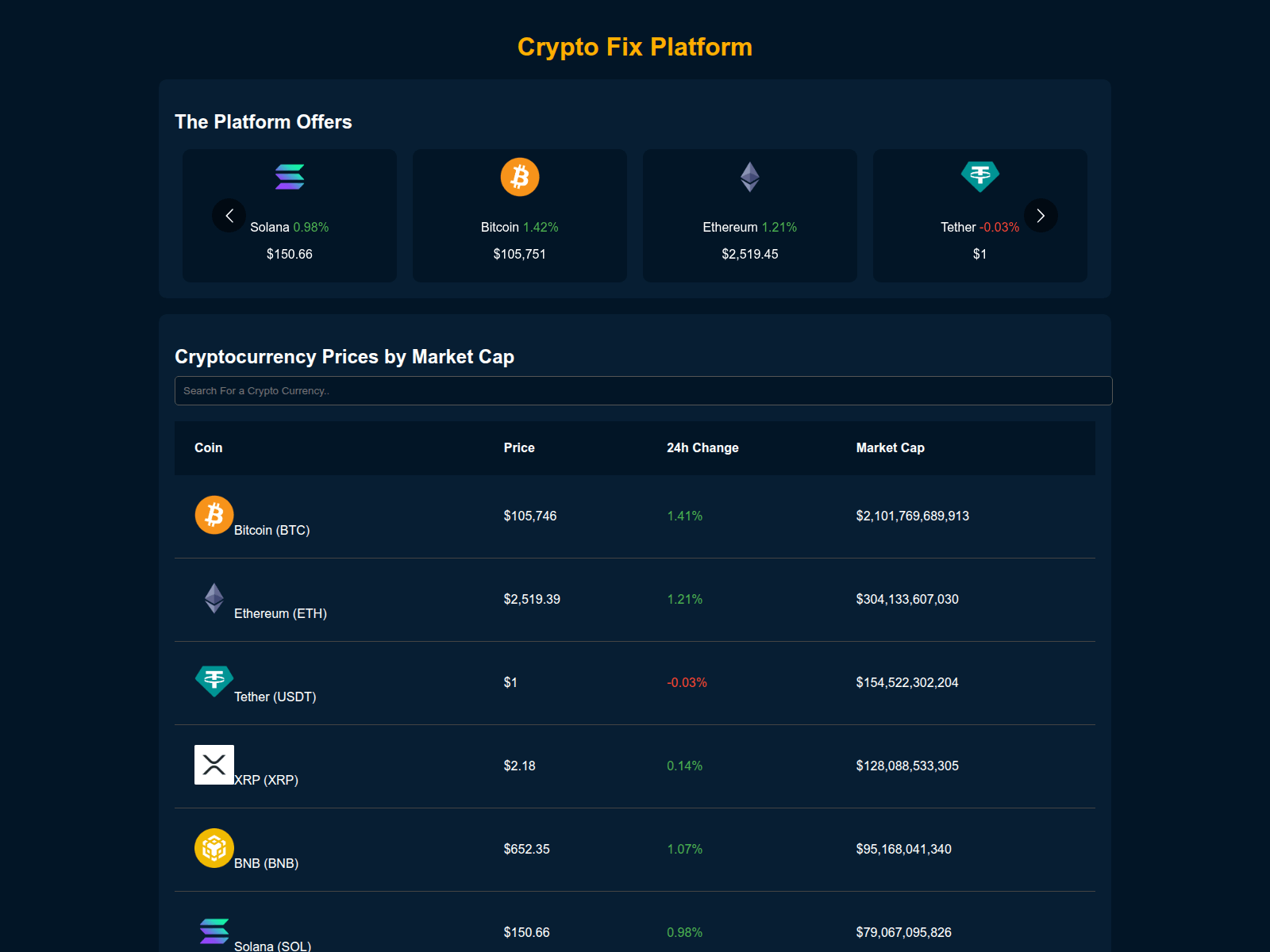Focus the crypto currency search field
Screen dimensions: 1270x952
pos(644,391)
